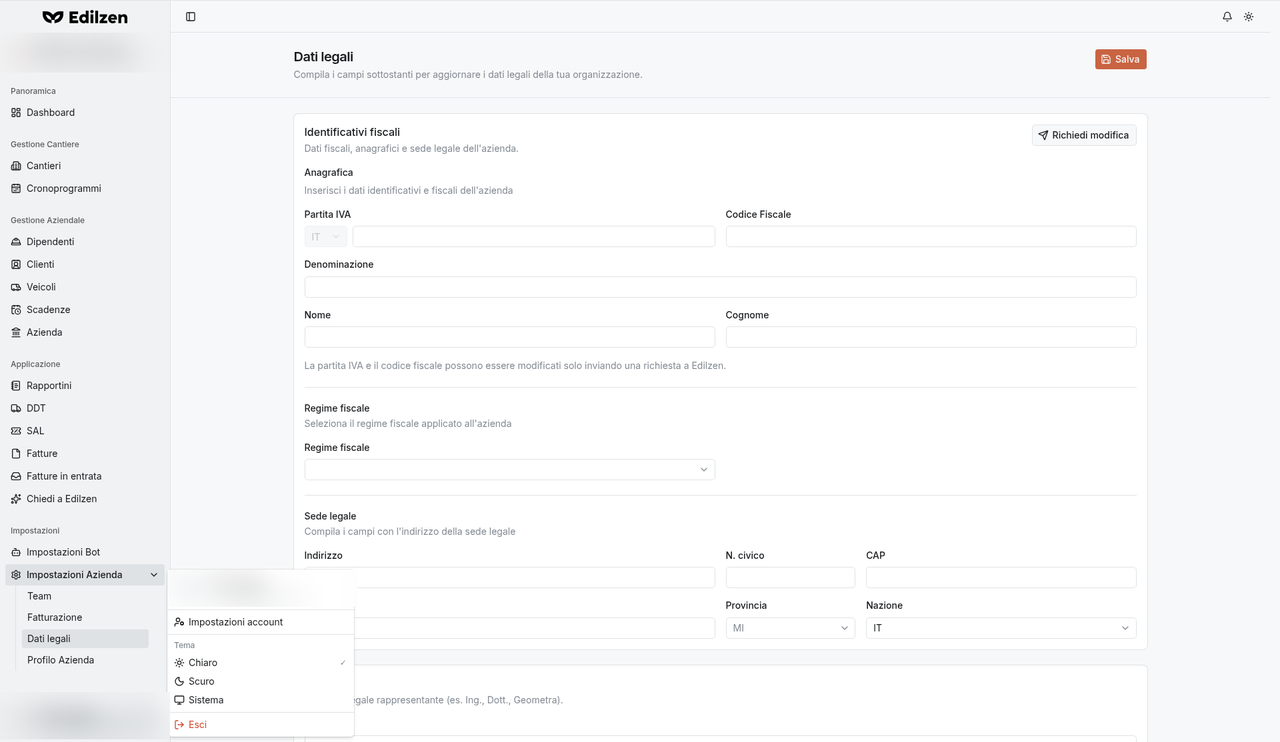Viewport: 1280px width, 742px height.
Task: Open Profilo Azienda subpage
Action: click(x=85, y=660)
